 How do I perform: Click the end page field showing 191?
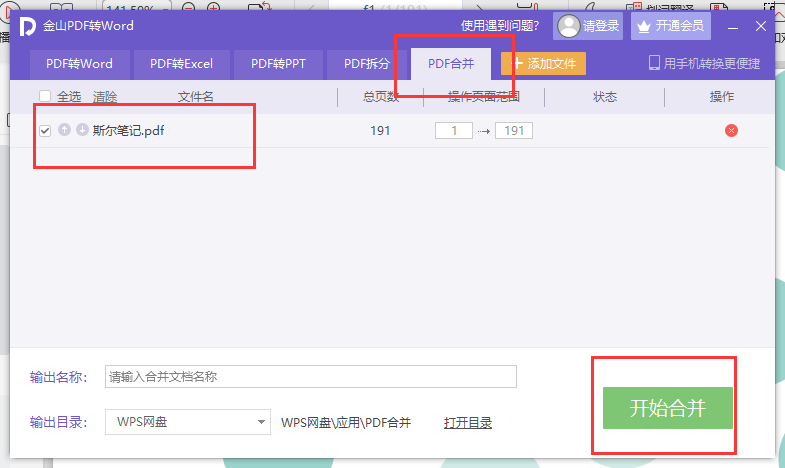point(514,131)
